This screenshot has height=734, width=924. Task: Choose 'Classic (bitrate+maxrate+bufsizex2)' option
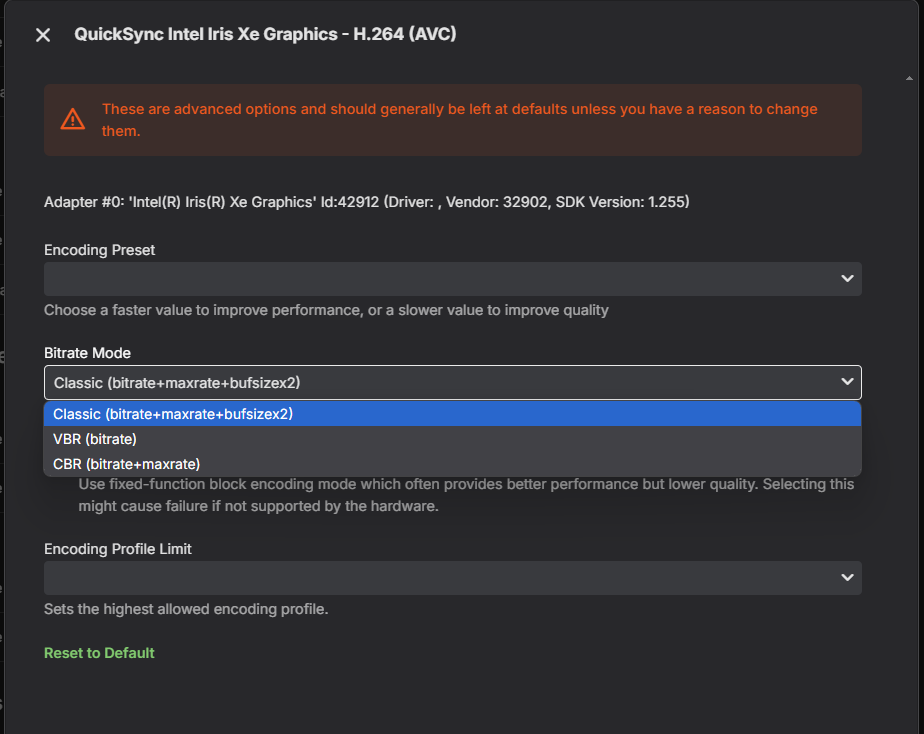click(x=172, y=413)
